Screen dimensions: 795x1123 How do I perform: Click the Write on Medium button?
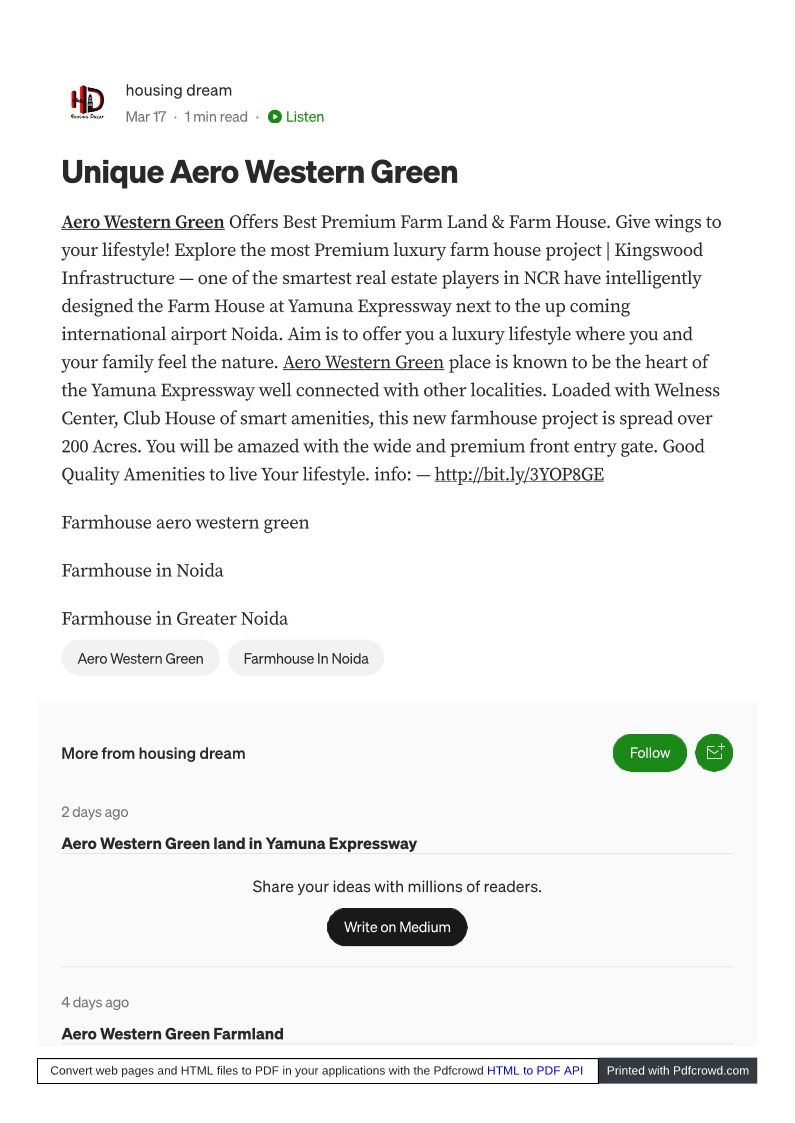point(397,927)
